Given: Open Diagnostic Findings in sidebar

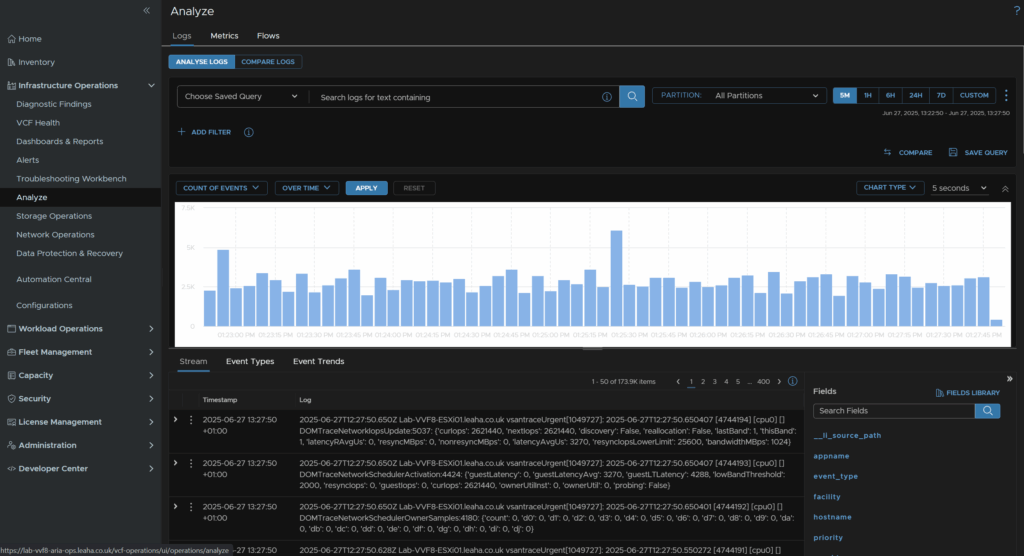Looking at the screenshot, I should pos(54,104).
